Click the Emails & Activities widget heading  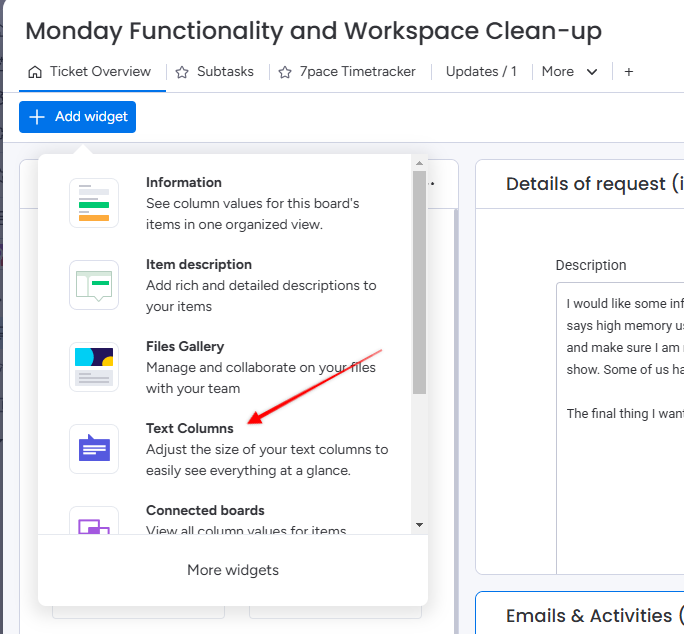pos(594,616)
